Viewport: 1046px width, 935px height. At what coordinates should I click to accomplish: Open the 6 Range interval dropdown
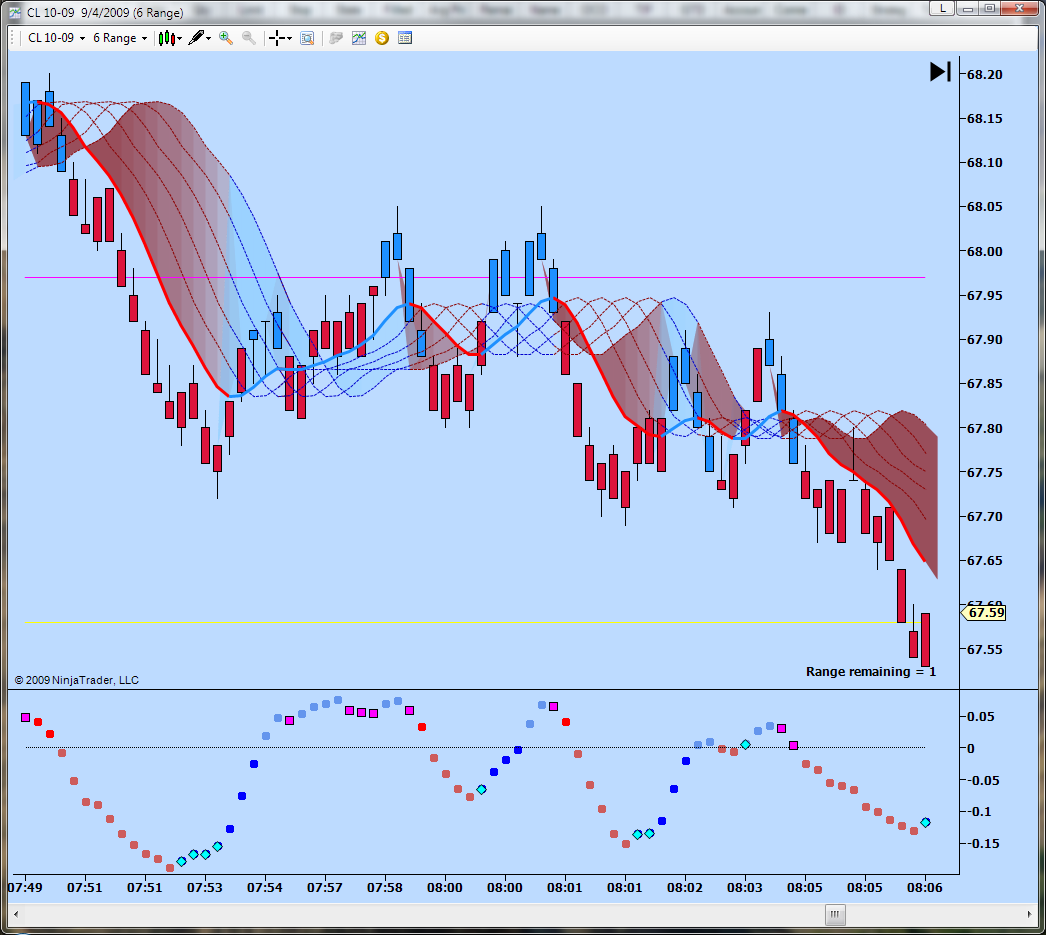[x=119, y=38]
